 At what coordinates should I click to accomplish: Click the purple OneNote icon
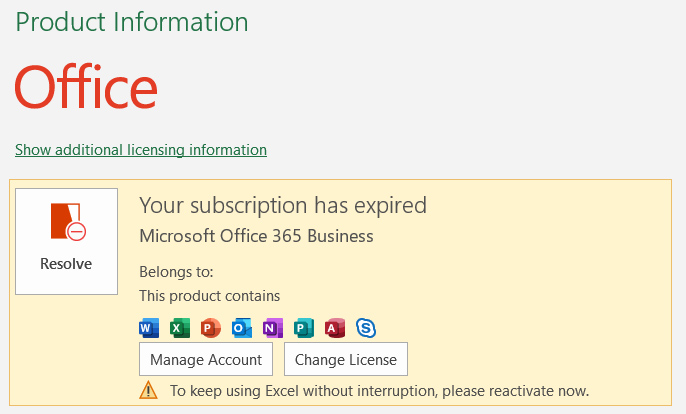(x=272, y=328)
